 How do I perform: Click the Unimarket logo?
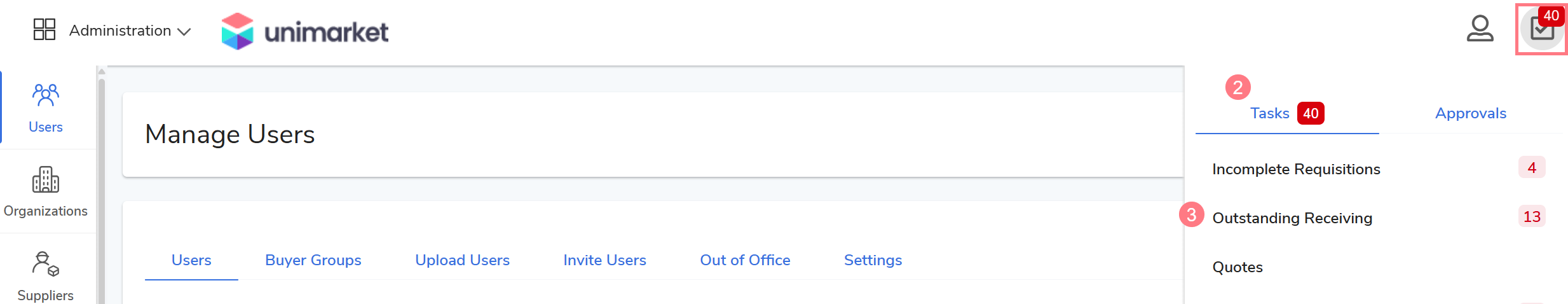pos(305,31)
